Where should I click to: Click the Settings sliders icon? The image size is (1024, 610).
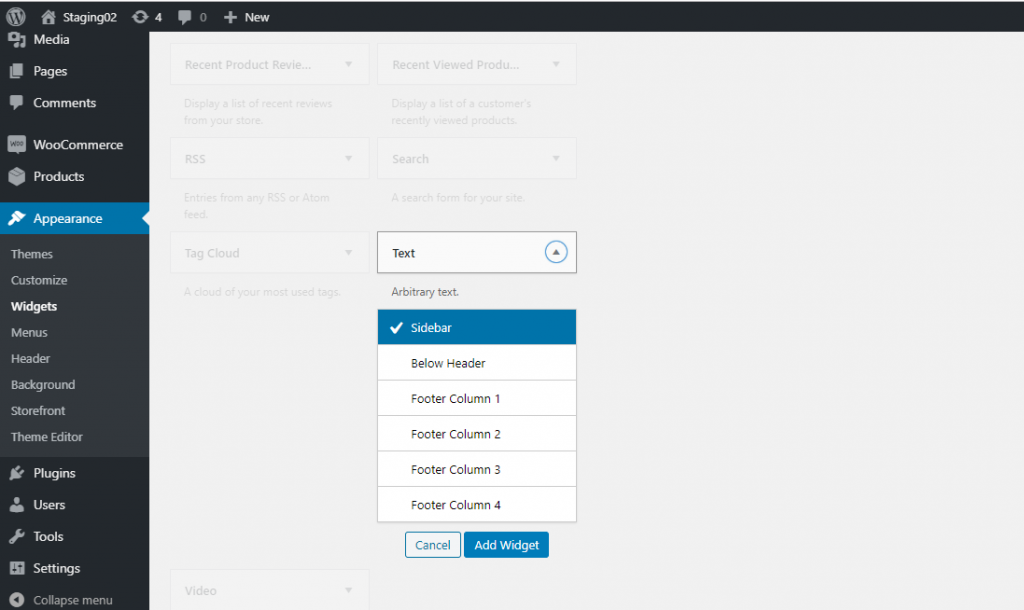click(x=17, y=568)
